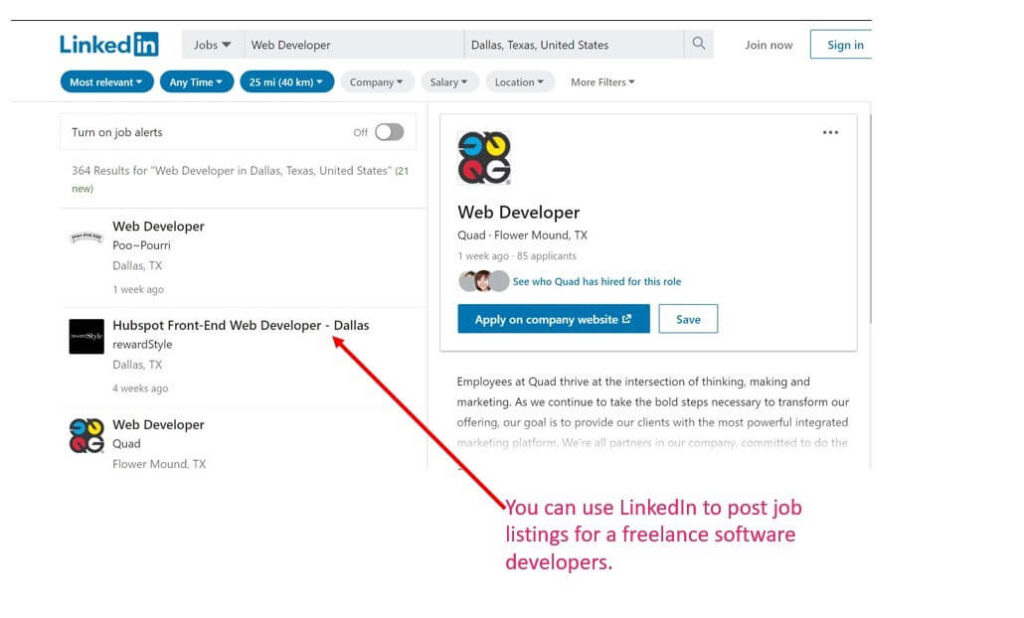This screenshot has width=1024, height=618.
Task: Open the More Filters dropdown
Action: point(603,82)
